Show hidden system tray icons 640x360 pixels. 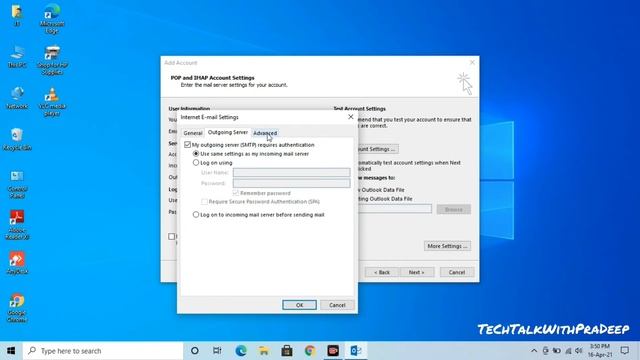tap(534, 351)
